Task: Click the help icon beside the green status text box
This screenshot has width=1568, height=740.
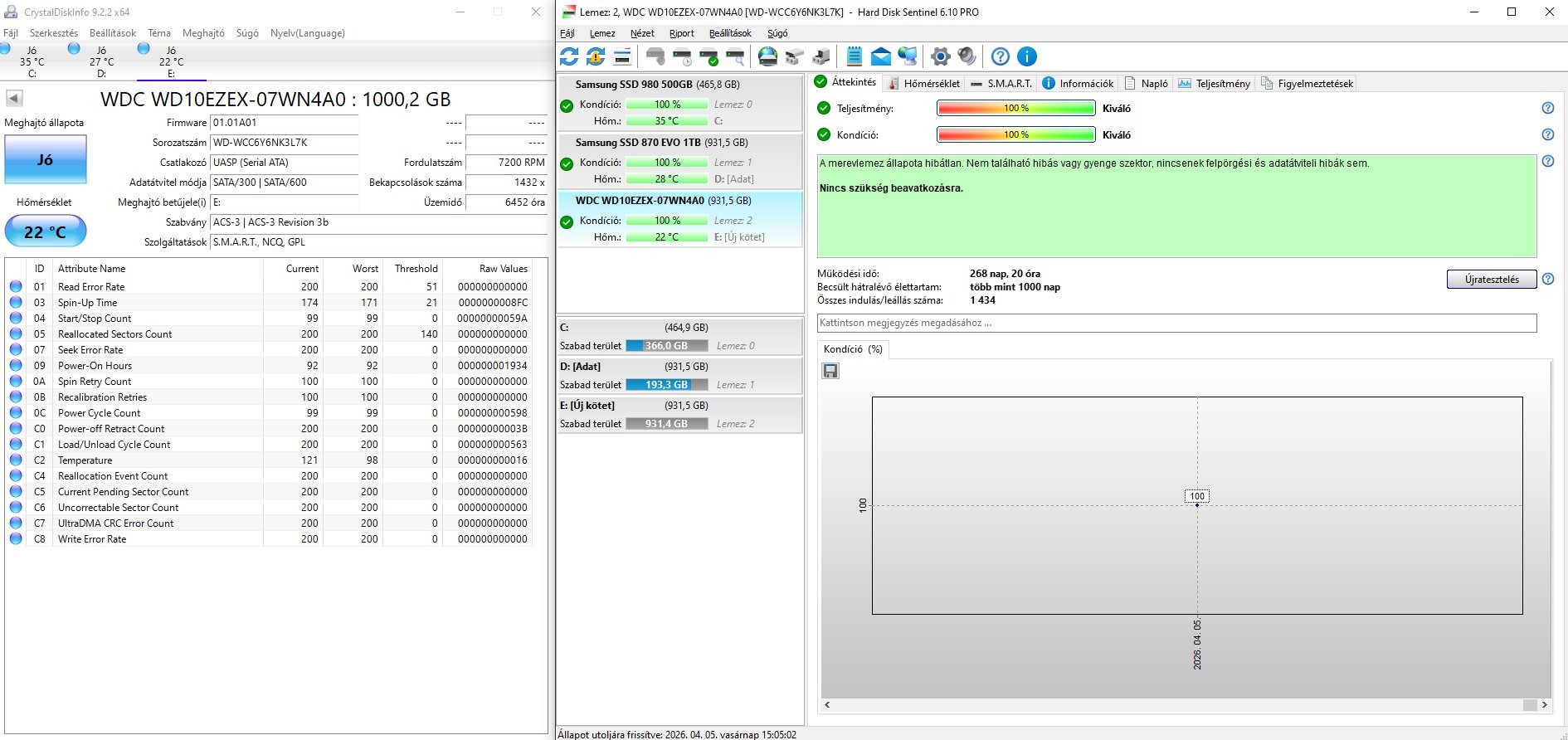Action: 1547,161
